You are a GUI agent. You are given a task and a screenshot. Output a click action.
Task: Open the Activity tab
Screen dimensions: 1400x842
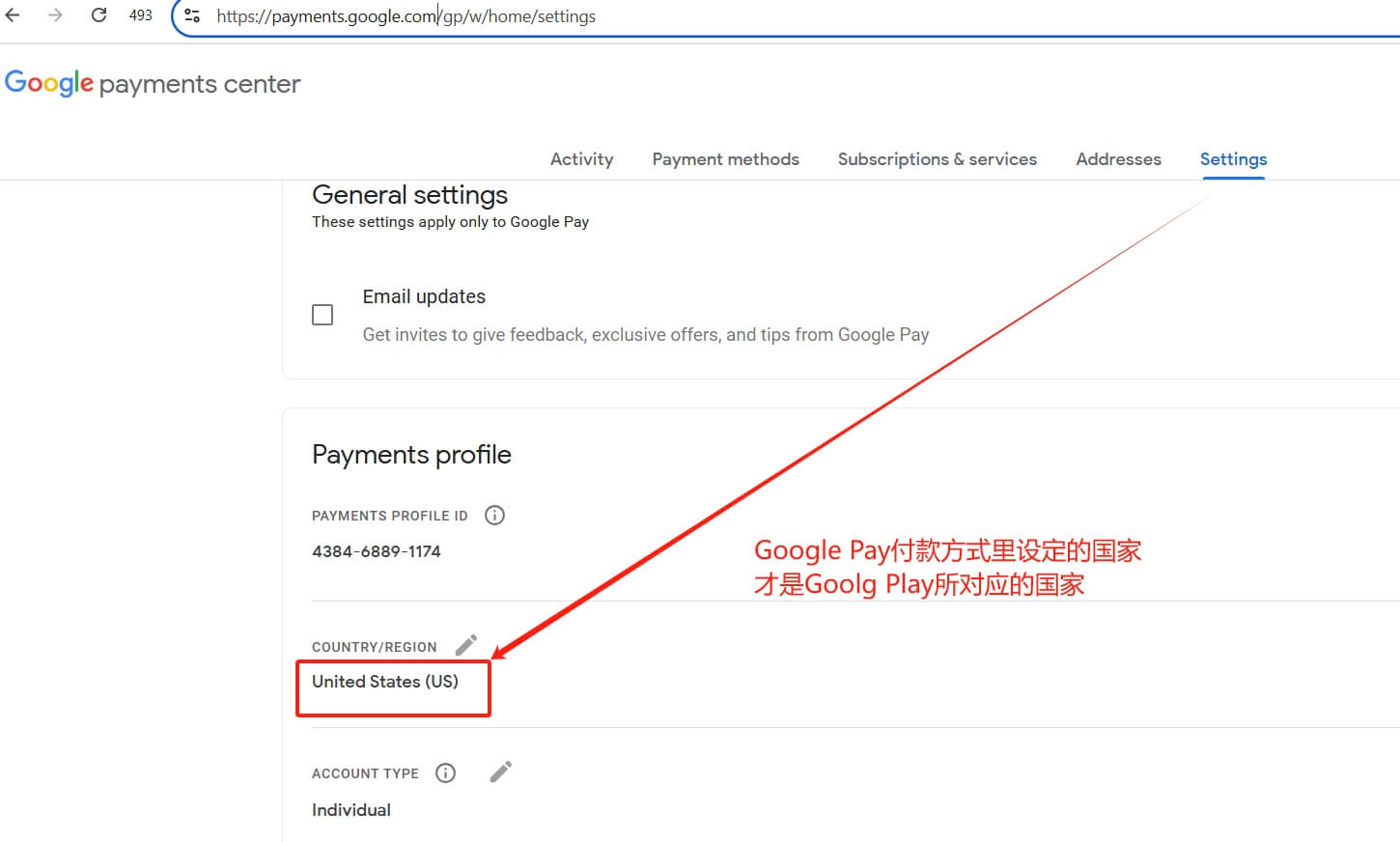click(581, 159)
